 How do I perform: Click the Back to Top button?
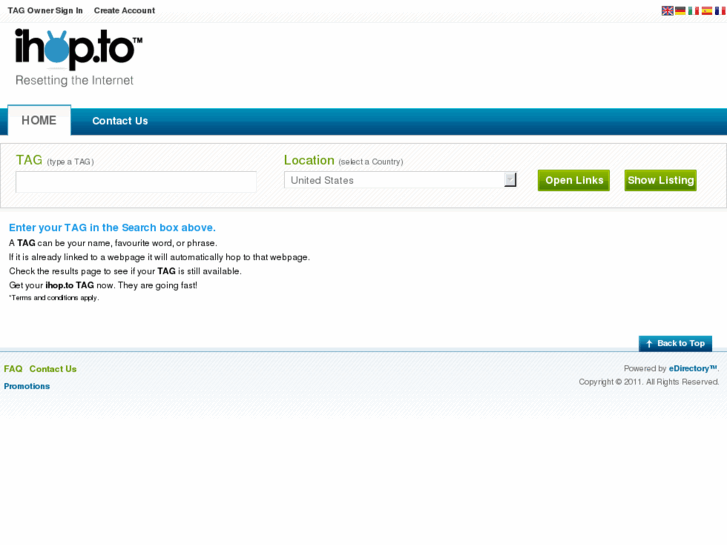675,343
